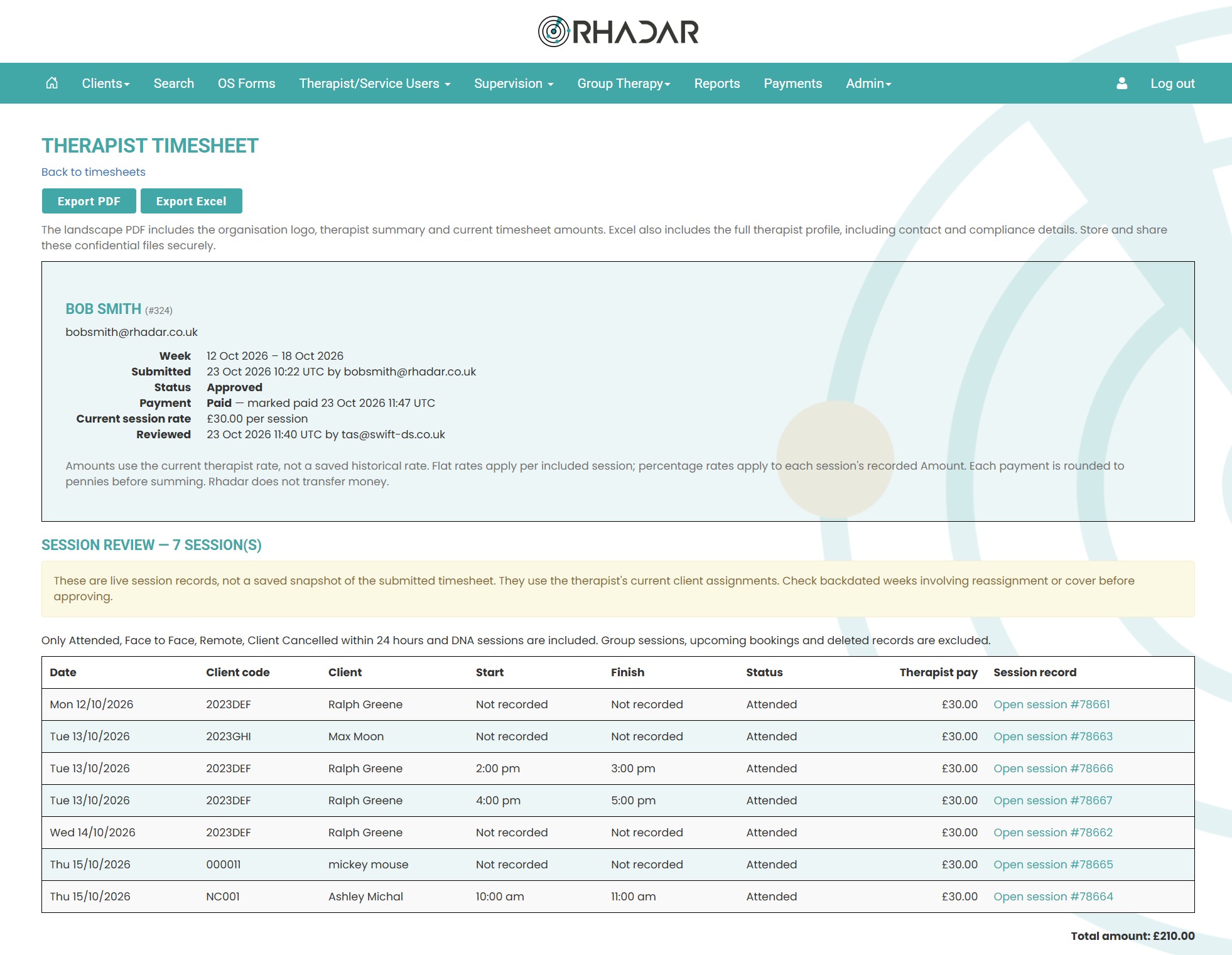Click the 10:00 am start time cell

500,897
